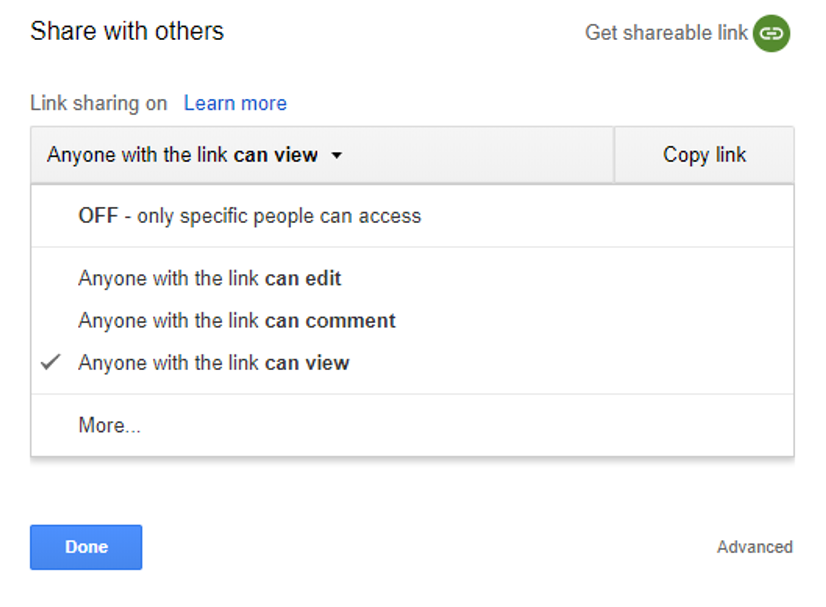Open the "Learn more" link

(x=235, y=103)
